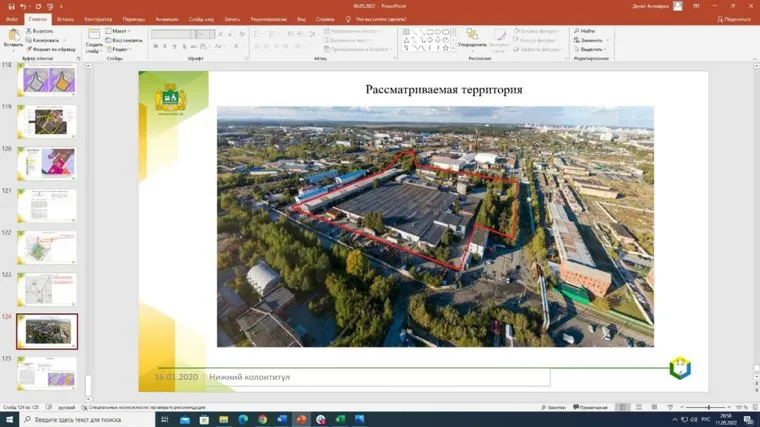Switch to the Animation (Анимация) tab
Screen dimensions: 760x427
click(x=163, y=19)
